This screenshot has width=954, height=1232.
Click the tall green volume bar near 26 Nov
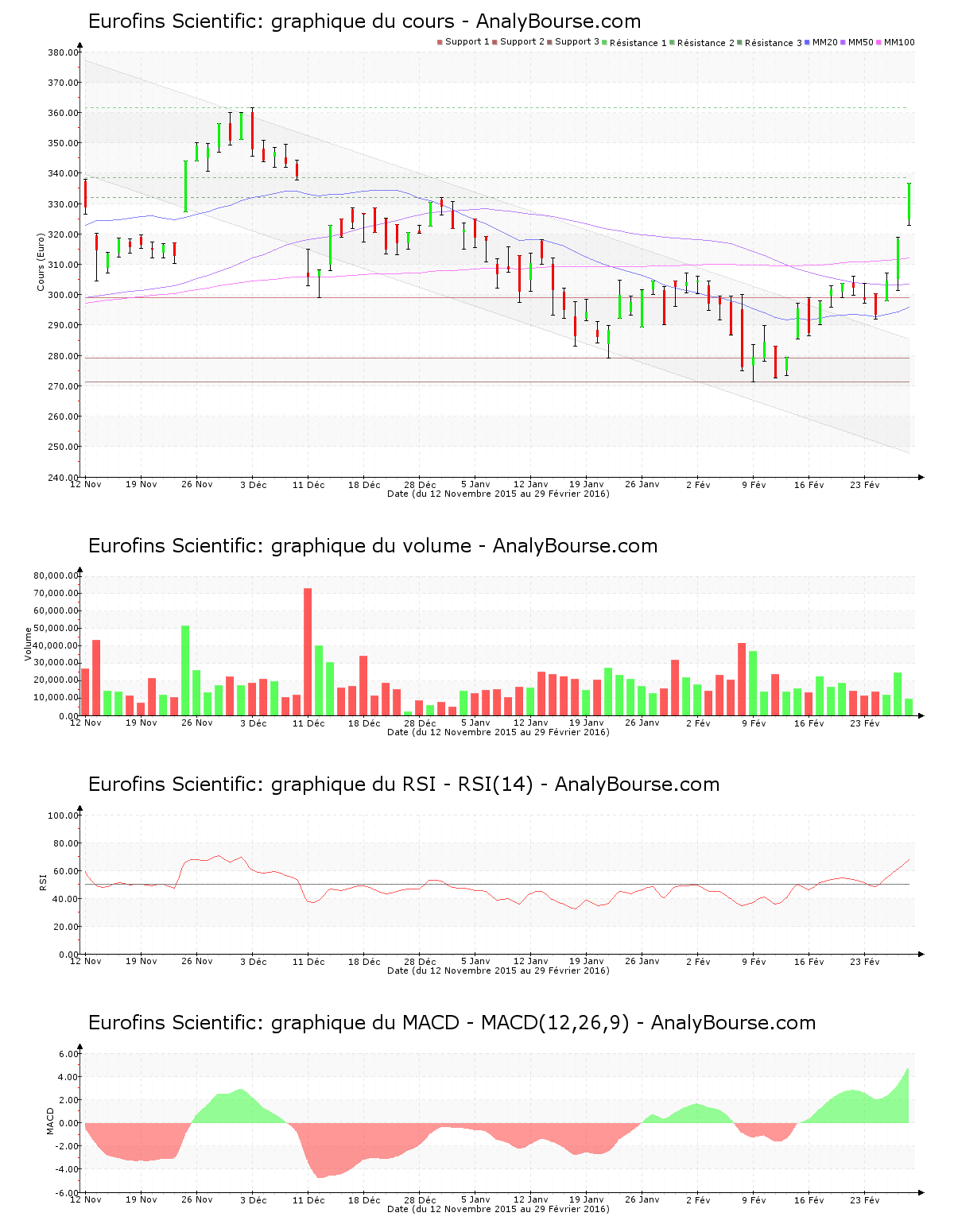[x=185, y=671]
